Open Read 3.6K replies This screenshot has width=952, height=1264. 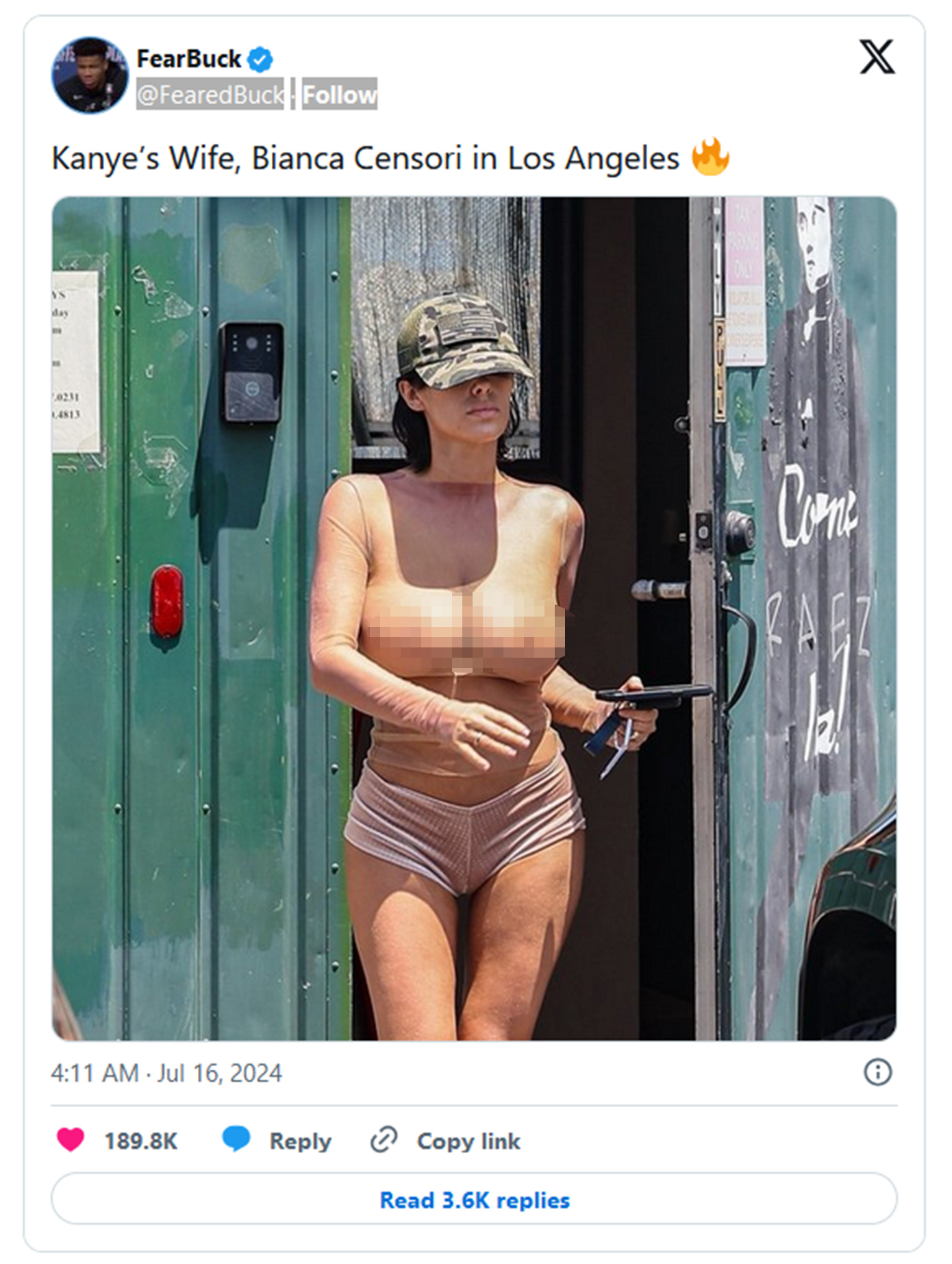click(x=474, y=1200)
